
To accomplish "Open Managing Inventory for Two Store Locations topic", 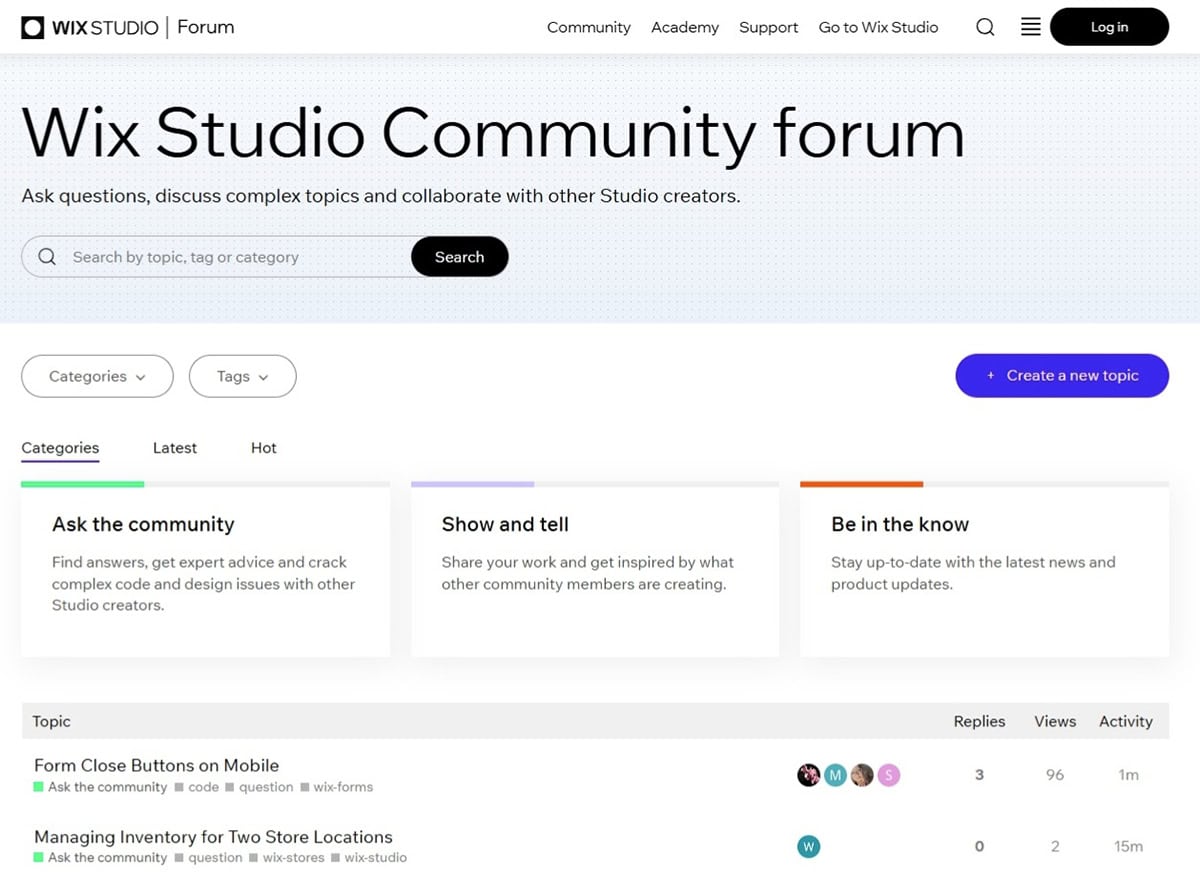I will tap(213, 837).
